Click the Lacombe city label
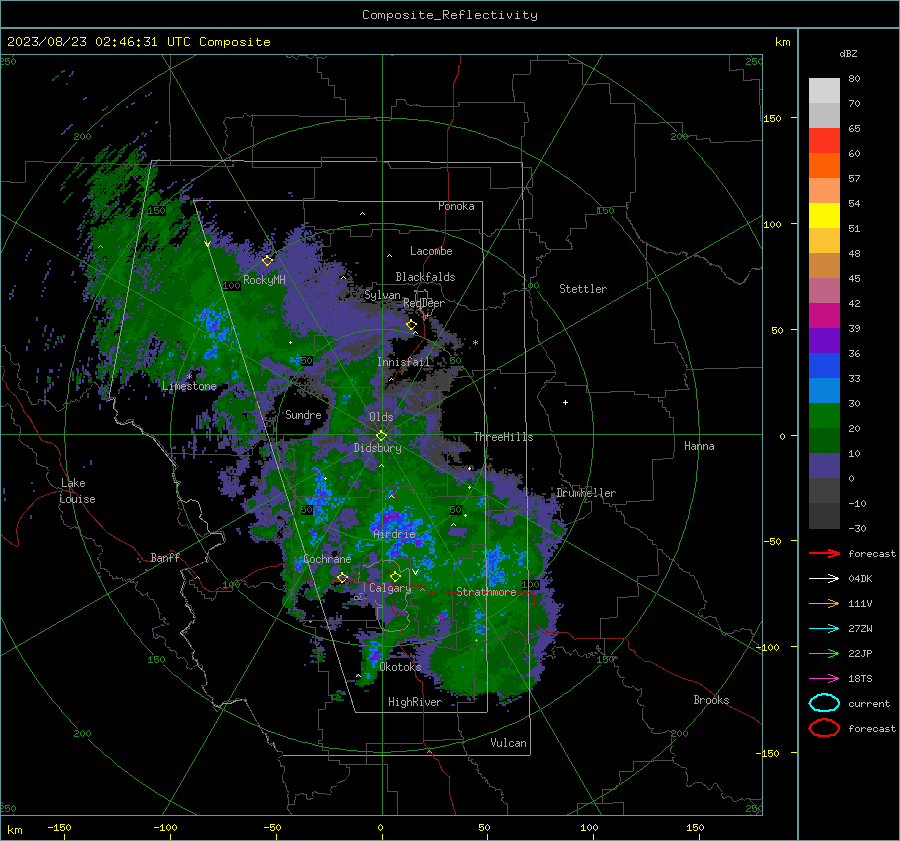900x841 pixels. pos(431,251)
